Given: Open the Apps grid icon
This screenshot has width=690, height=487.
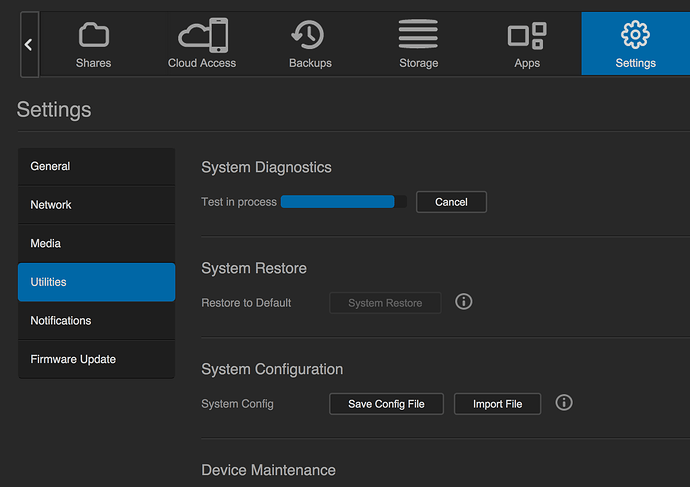Looking at the screenshot, I should pyautogui.click(x=527, y=36).
